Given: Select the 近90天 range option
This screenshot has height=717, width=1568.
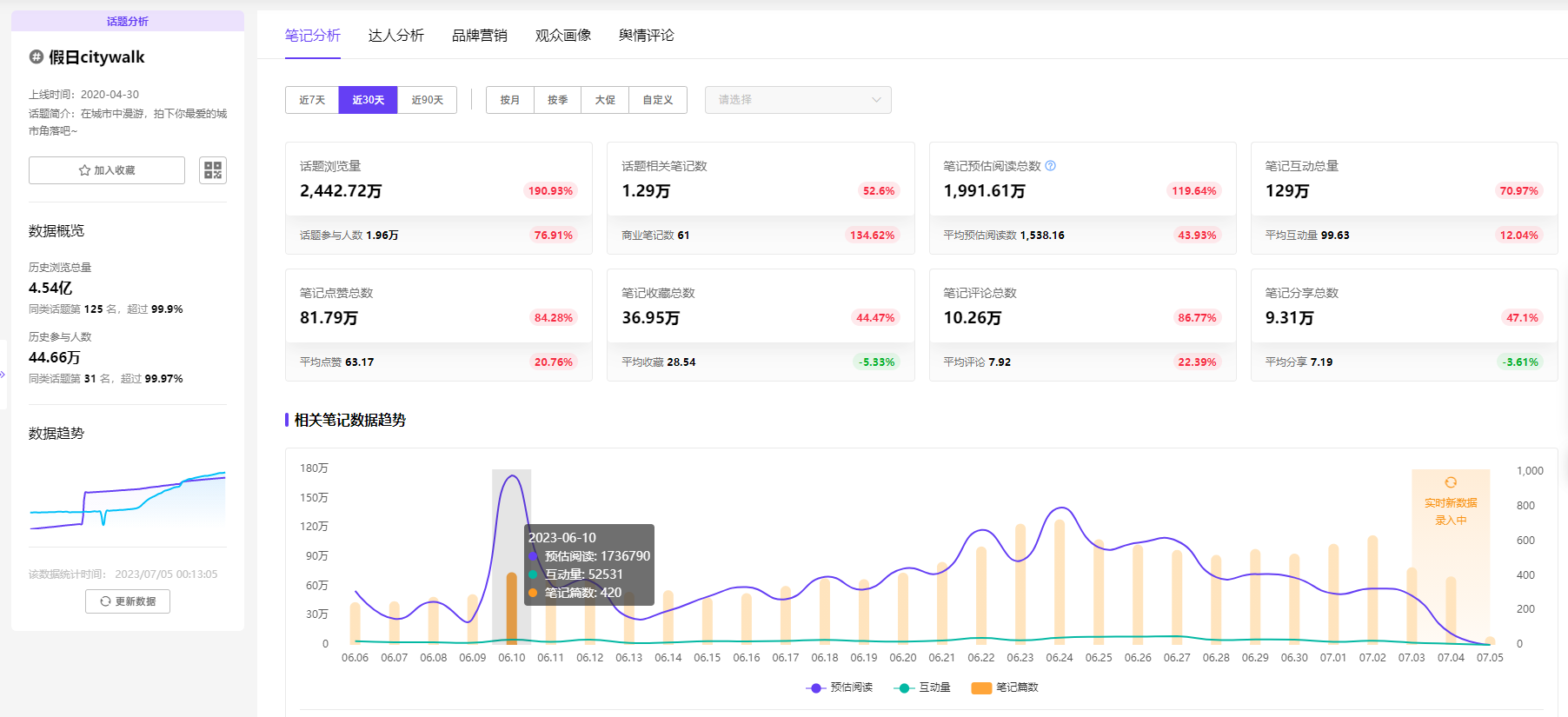Looking at the screenshot, I should pyautogui.click(x=428, y=100).
